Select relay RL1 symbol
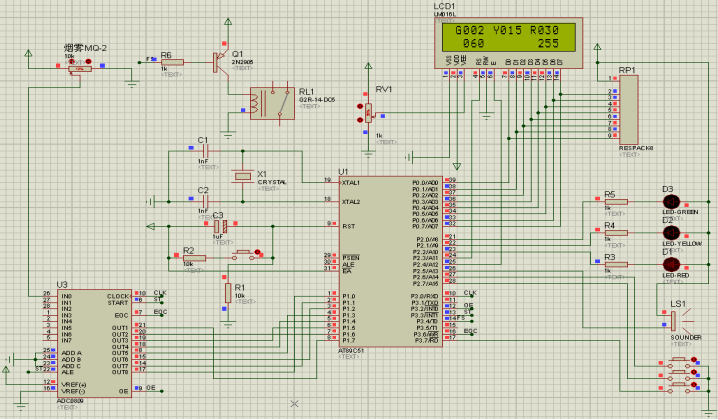 pos(272,104)
